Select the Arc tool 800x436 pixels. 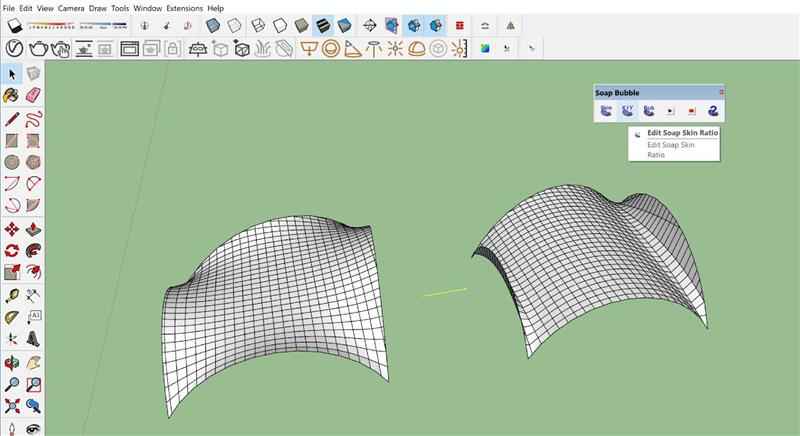click(12, 184)
